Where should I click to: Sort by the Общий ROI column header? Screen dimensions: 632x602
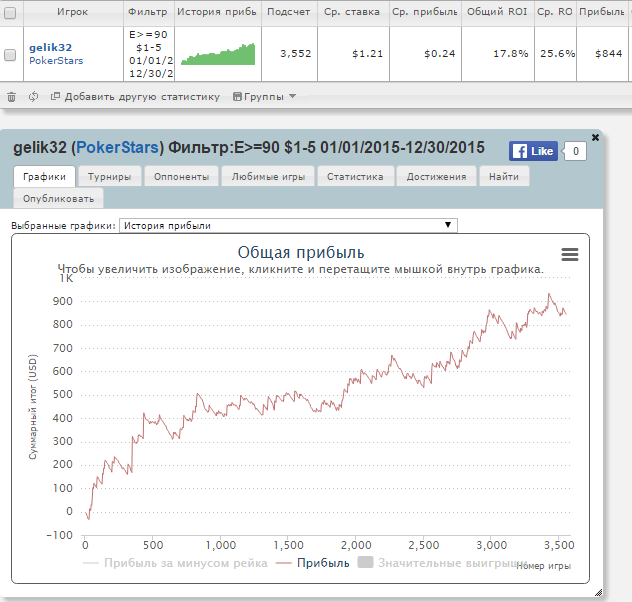[497, 12]
